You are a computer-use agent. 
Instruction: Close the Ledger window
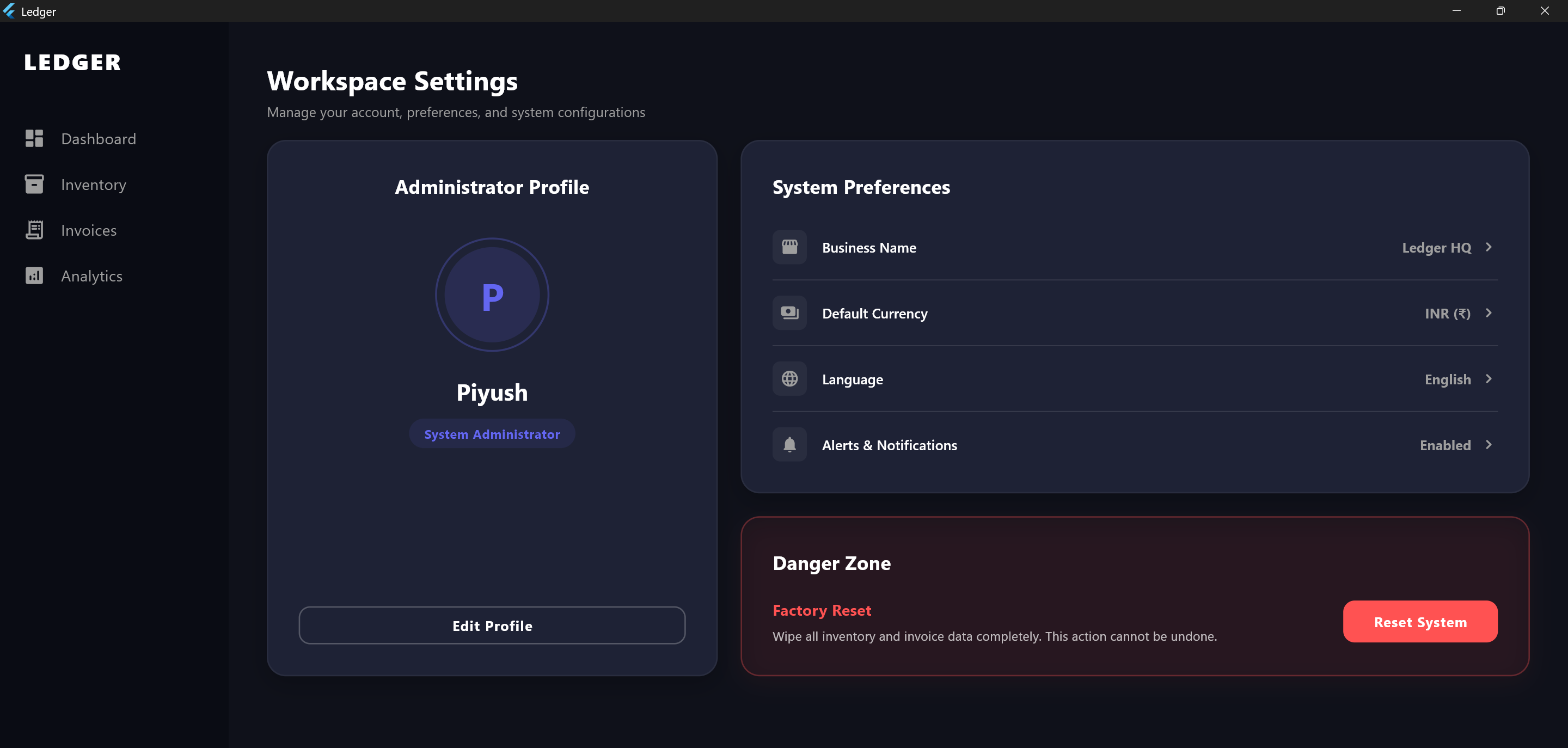pyautogui.click(x=1545, y=10)
